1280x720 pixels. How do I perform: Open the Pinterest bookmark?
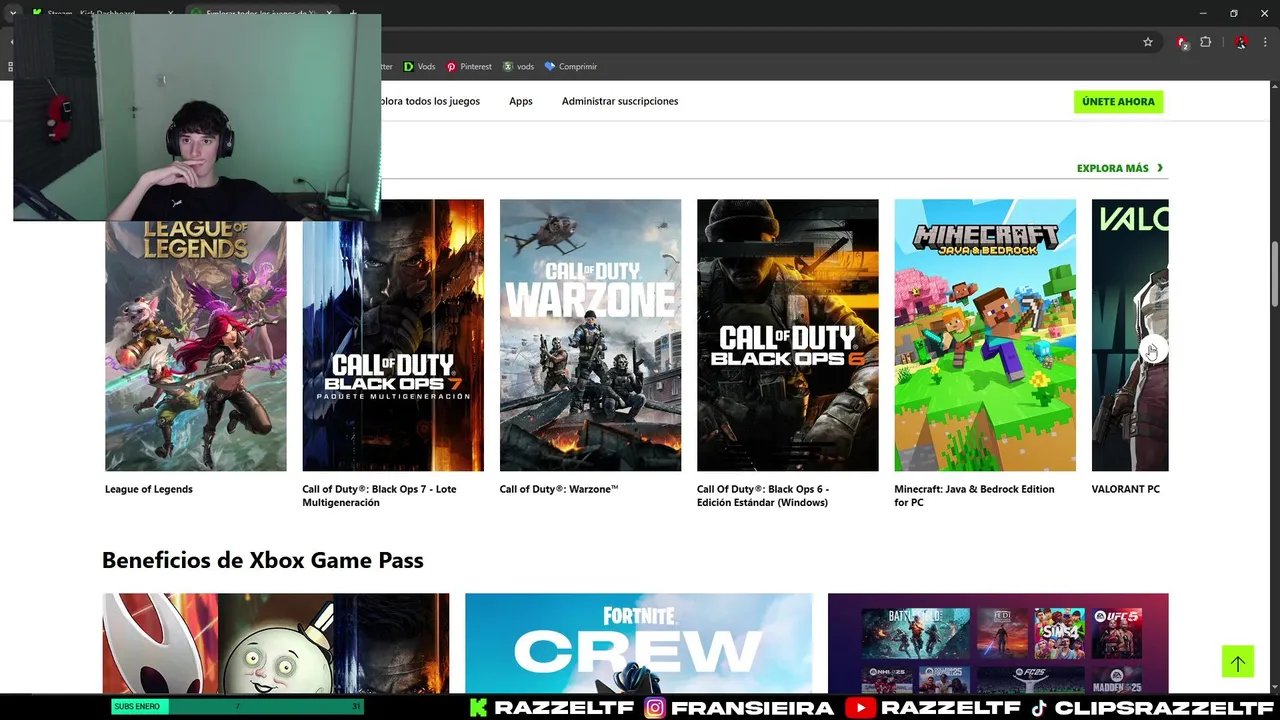[x=469, y=66]
